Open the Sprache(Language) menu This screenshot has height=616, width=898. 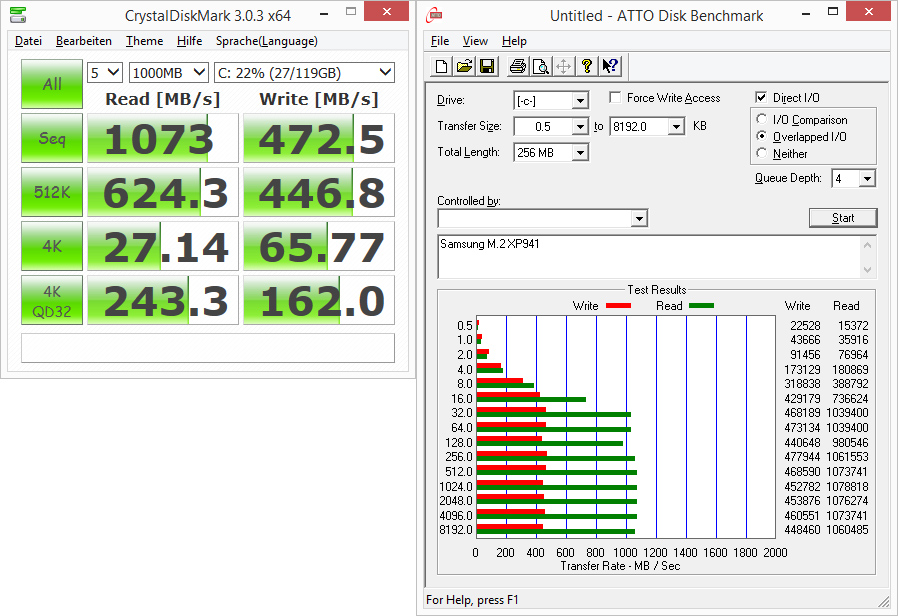267,41
